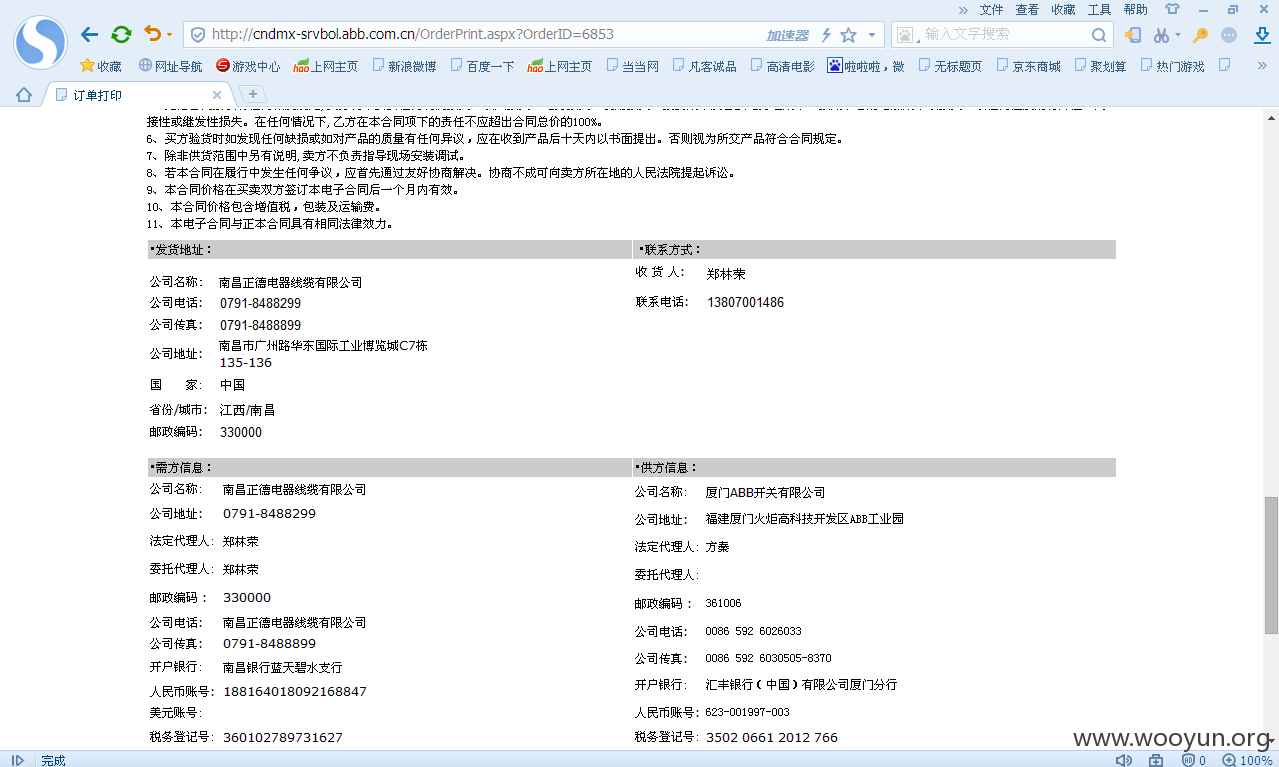The image size is (1279, 767).
Task: Open the 收藏 menu
Action: [x=1063, y=10]
